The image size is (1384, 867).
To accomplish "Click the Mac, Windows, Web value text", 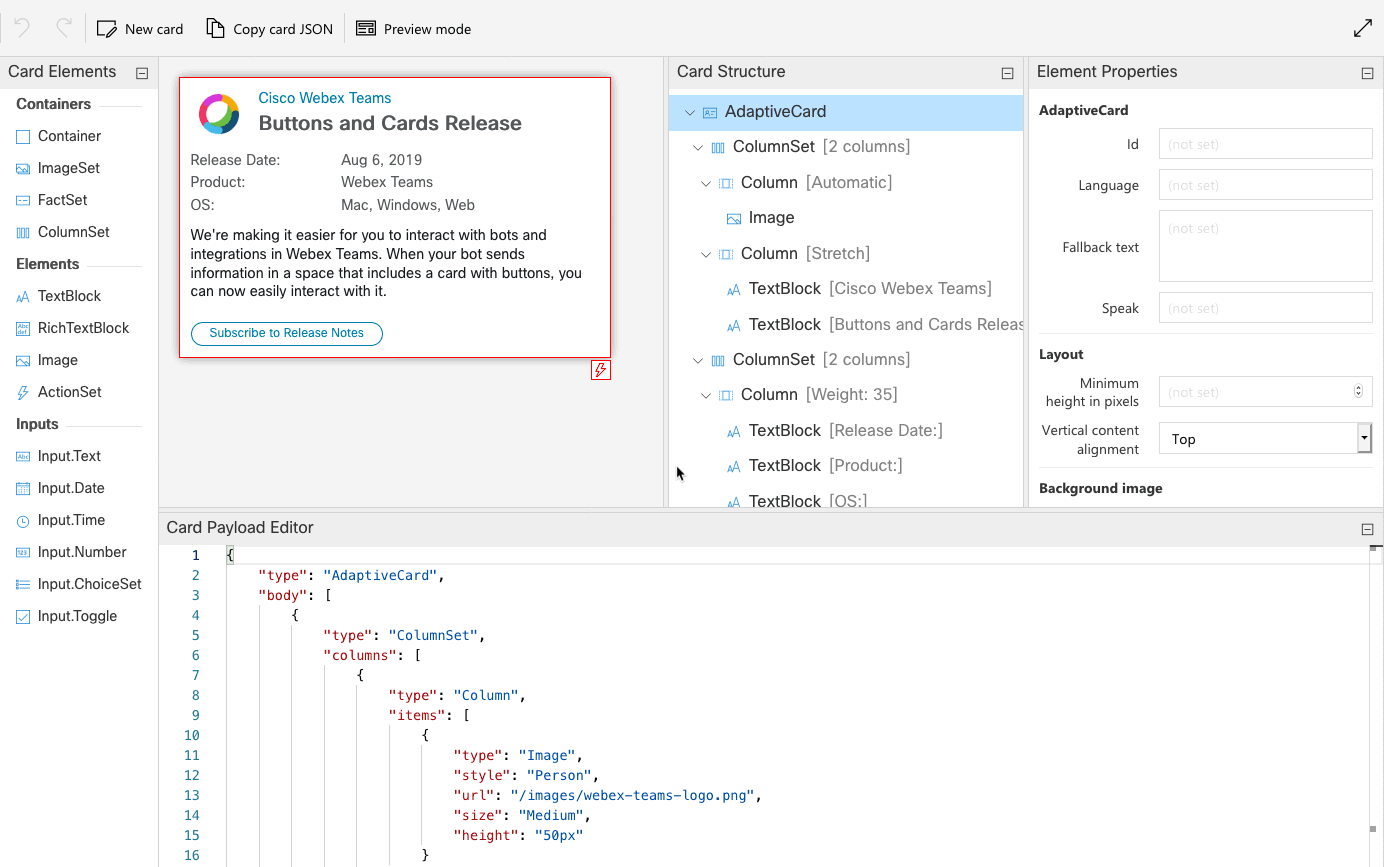I will point(408,205).
